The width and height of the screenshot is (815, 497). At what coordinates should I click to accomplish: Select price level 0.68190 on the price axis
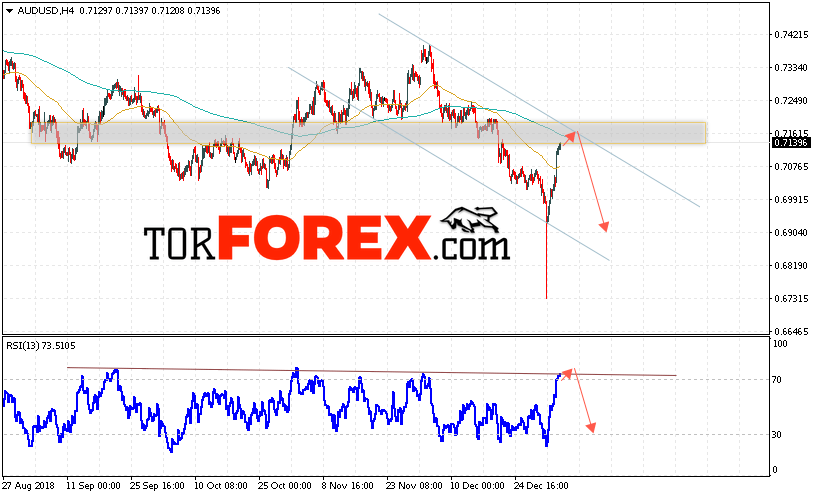(791, 266)
